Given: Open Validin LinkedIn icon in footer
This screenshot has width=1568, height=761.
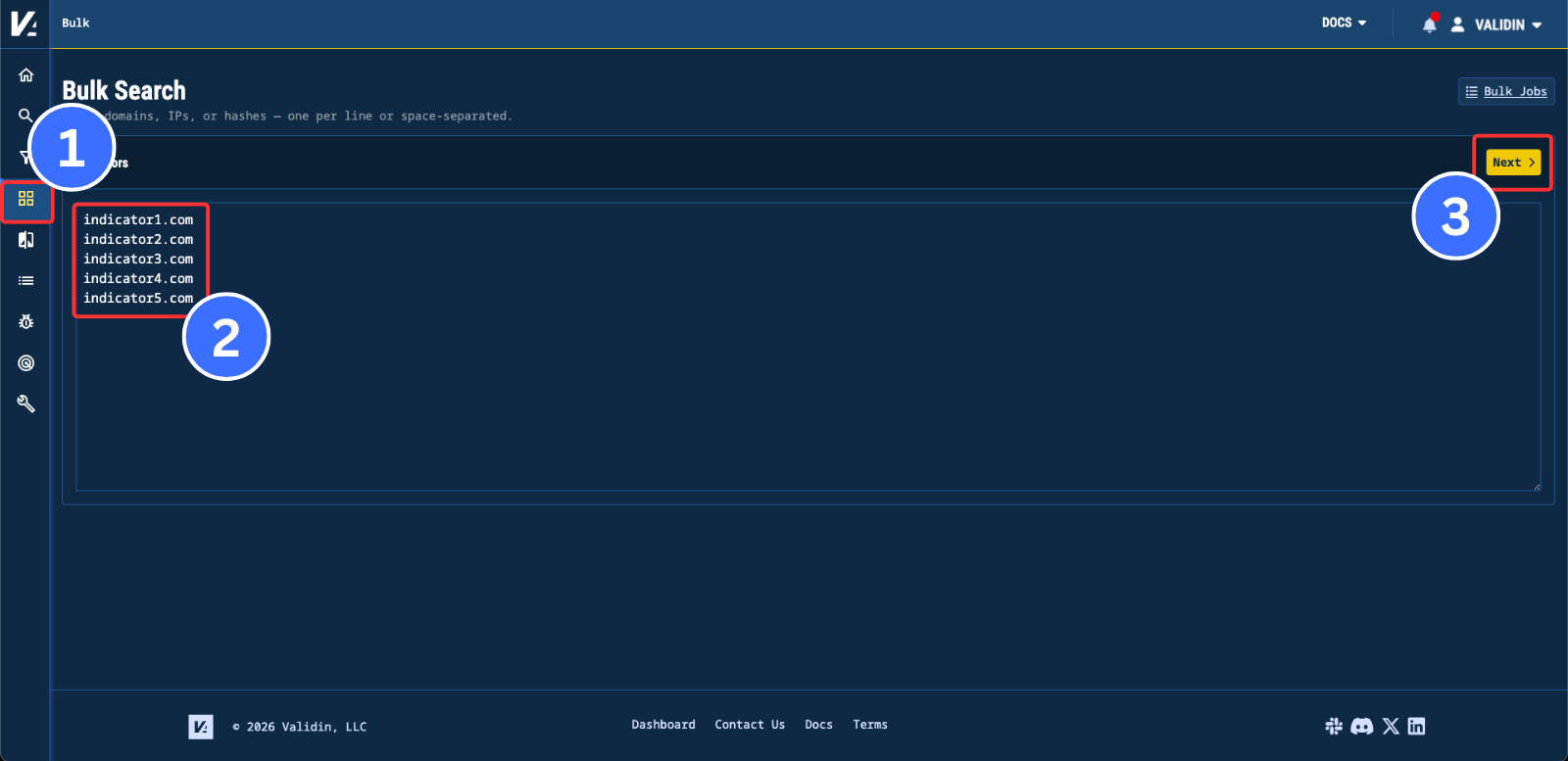Looking at the screenshot, I should point(1416,726).
